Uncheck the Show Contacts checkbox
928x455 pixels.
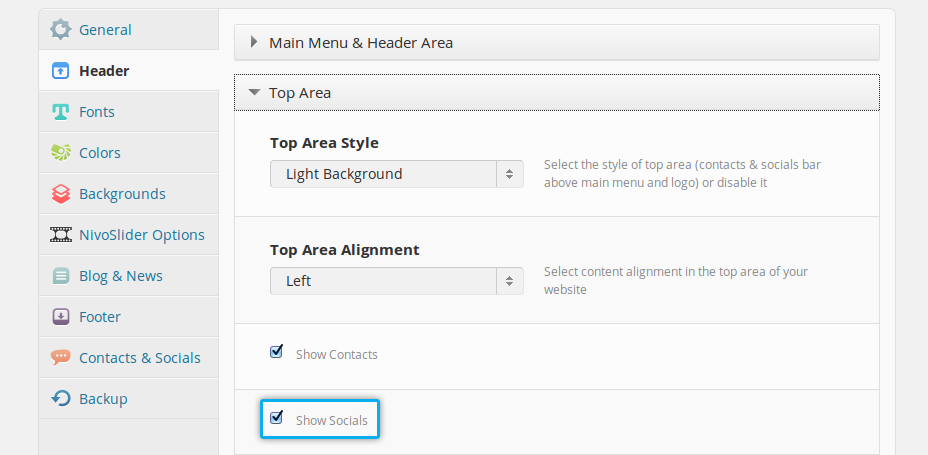click(x=277, y=352)
